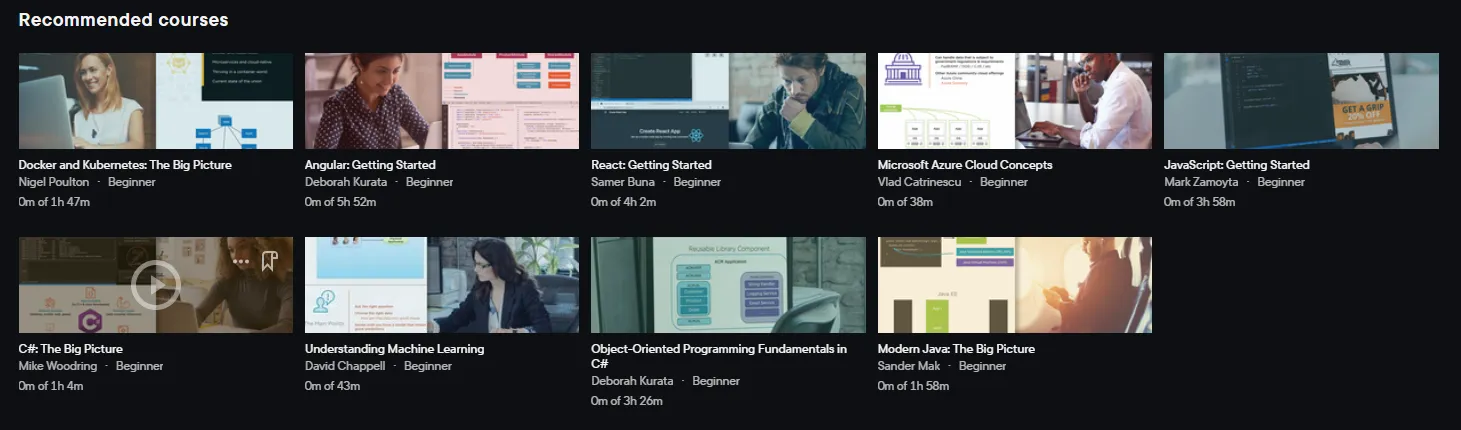Click the Microsoft Azure Cloud Concepts title

coord(965,165)
